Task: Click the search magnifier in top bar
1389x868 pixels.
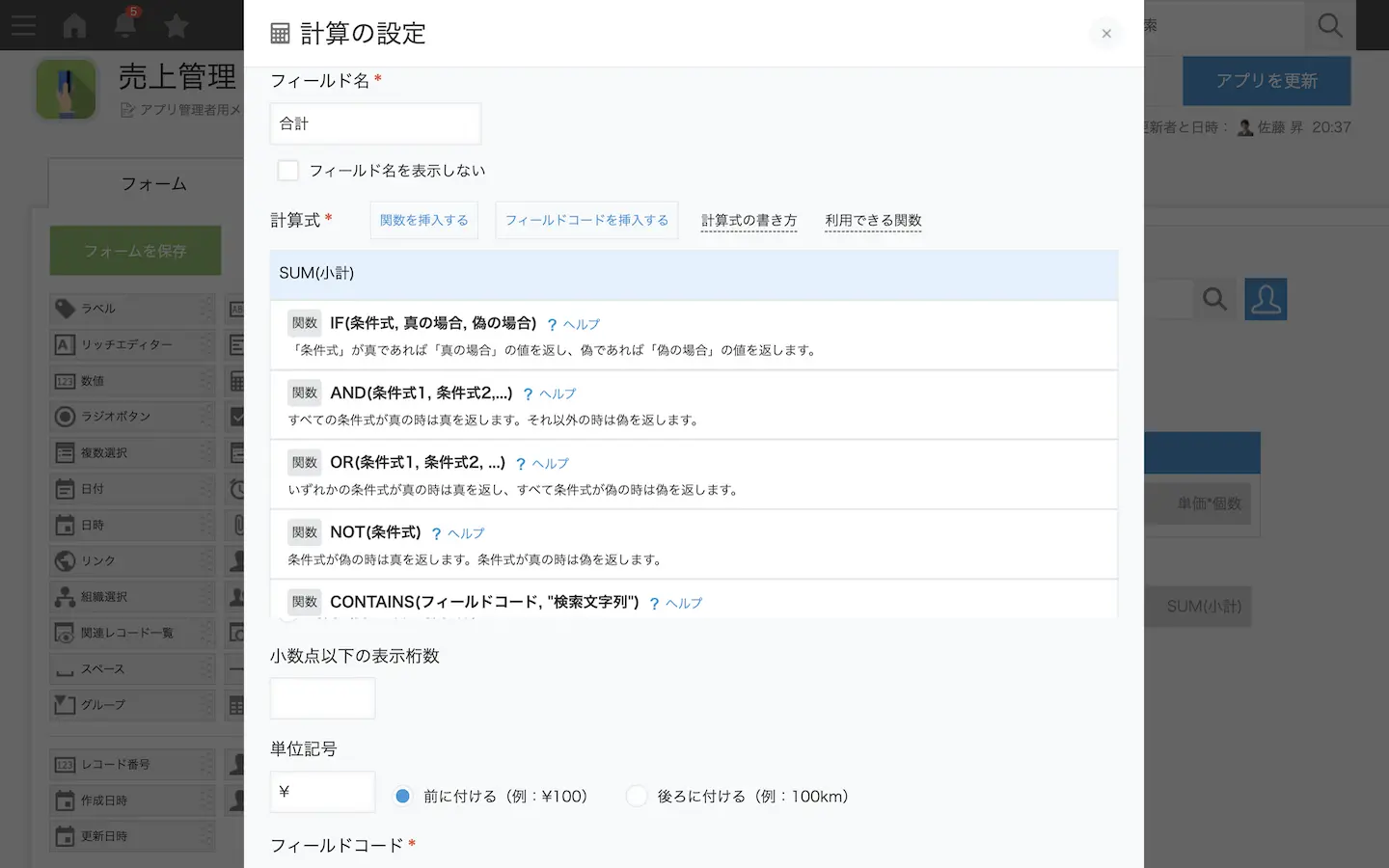Action: click(1329, 26)
